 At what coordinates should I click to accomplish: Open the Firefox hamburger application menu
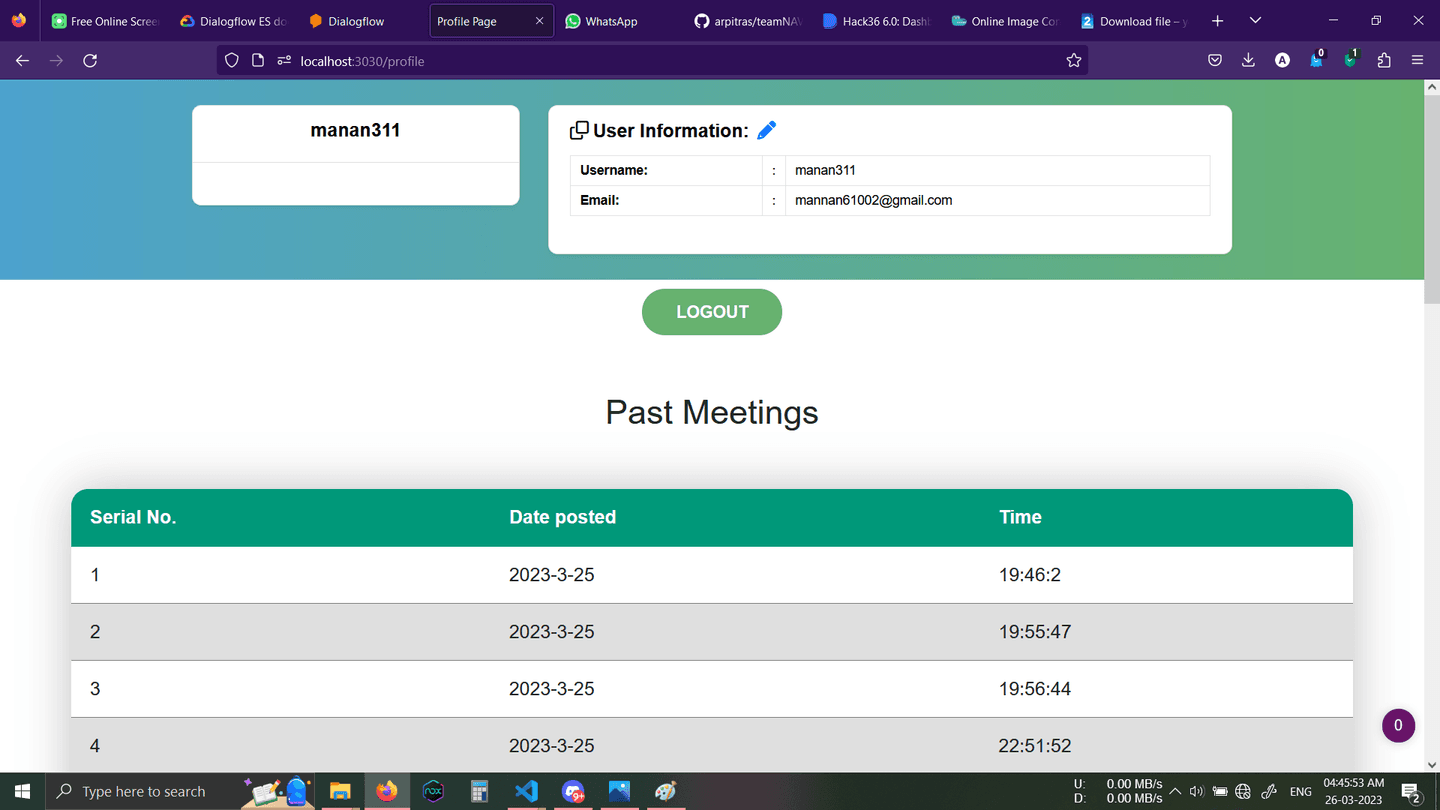click(x=1417, y=61)
